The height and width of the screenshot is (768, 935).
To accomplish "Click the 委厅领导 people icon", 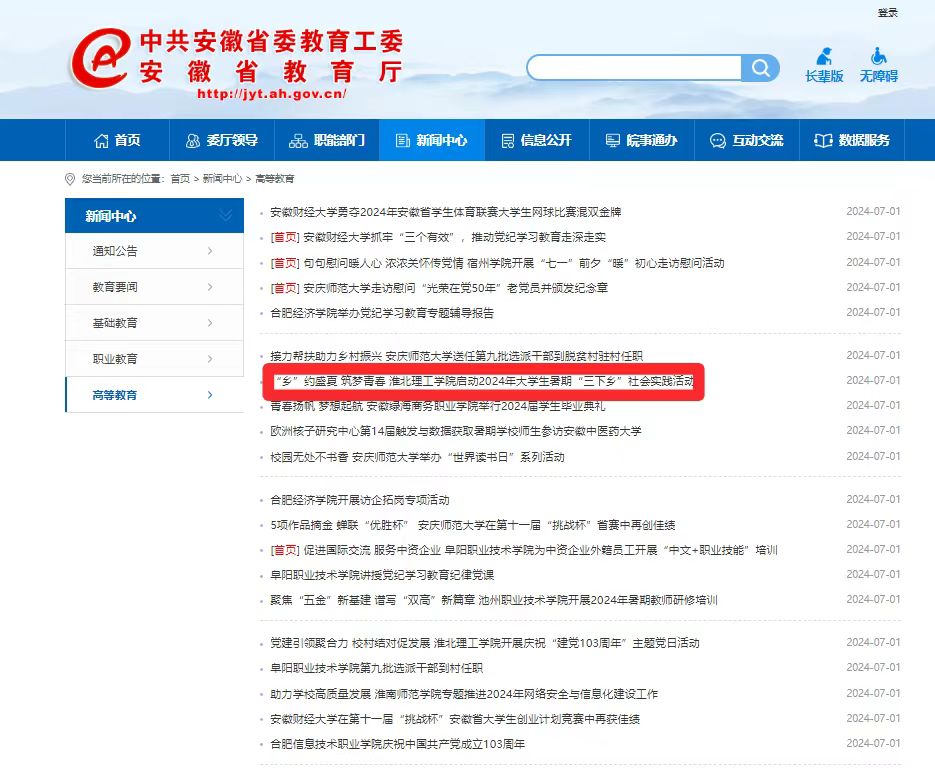I will coord(193,140).
